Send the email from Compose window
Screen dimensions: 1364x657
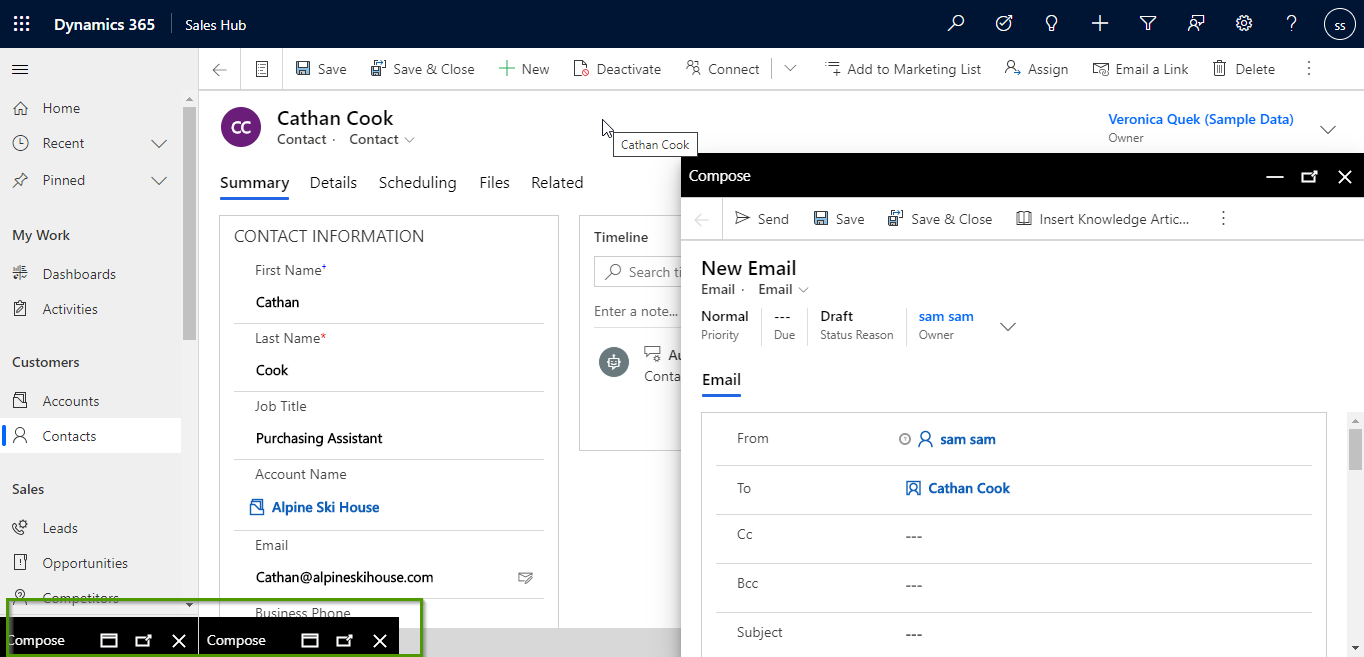762,219
